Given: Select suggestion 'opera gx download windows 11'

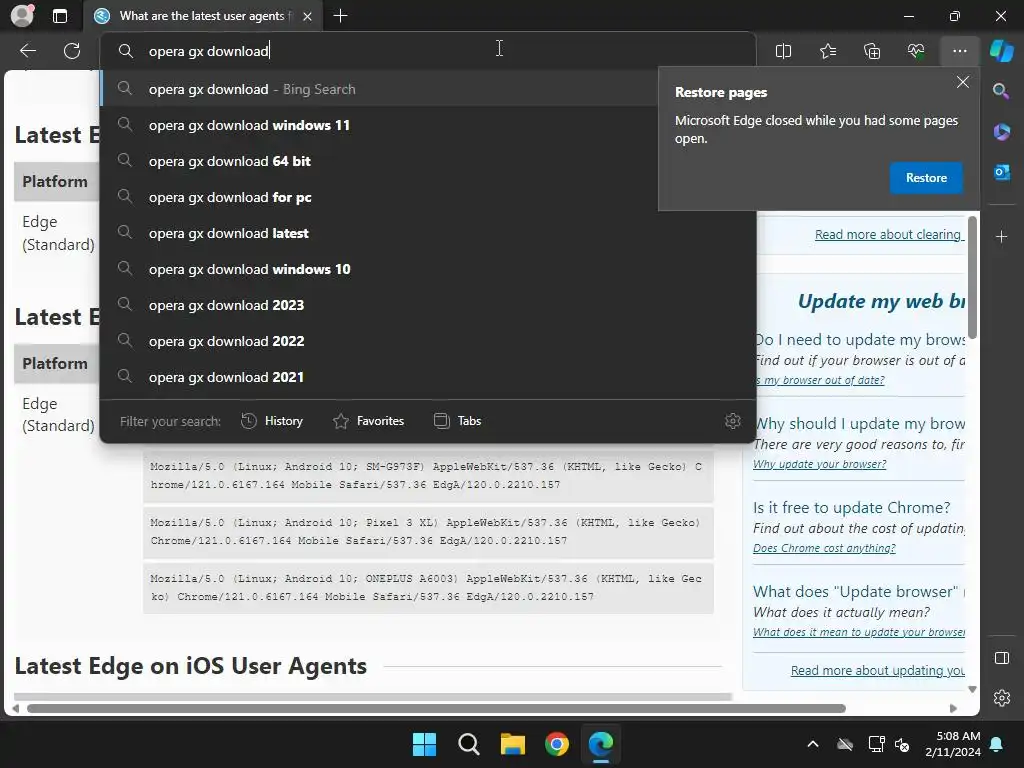Looking at the screenshot, I should [x=379, y=125].
